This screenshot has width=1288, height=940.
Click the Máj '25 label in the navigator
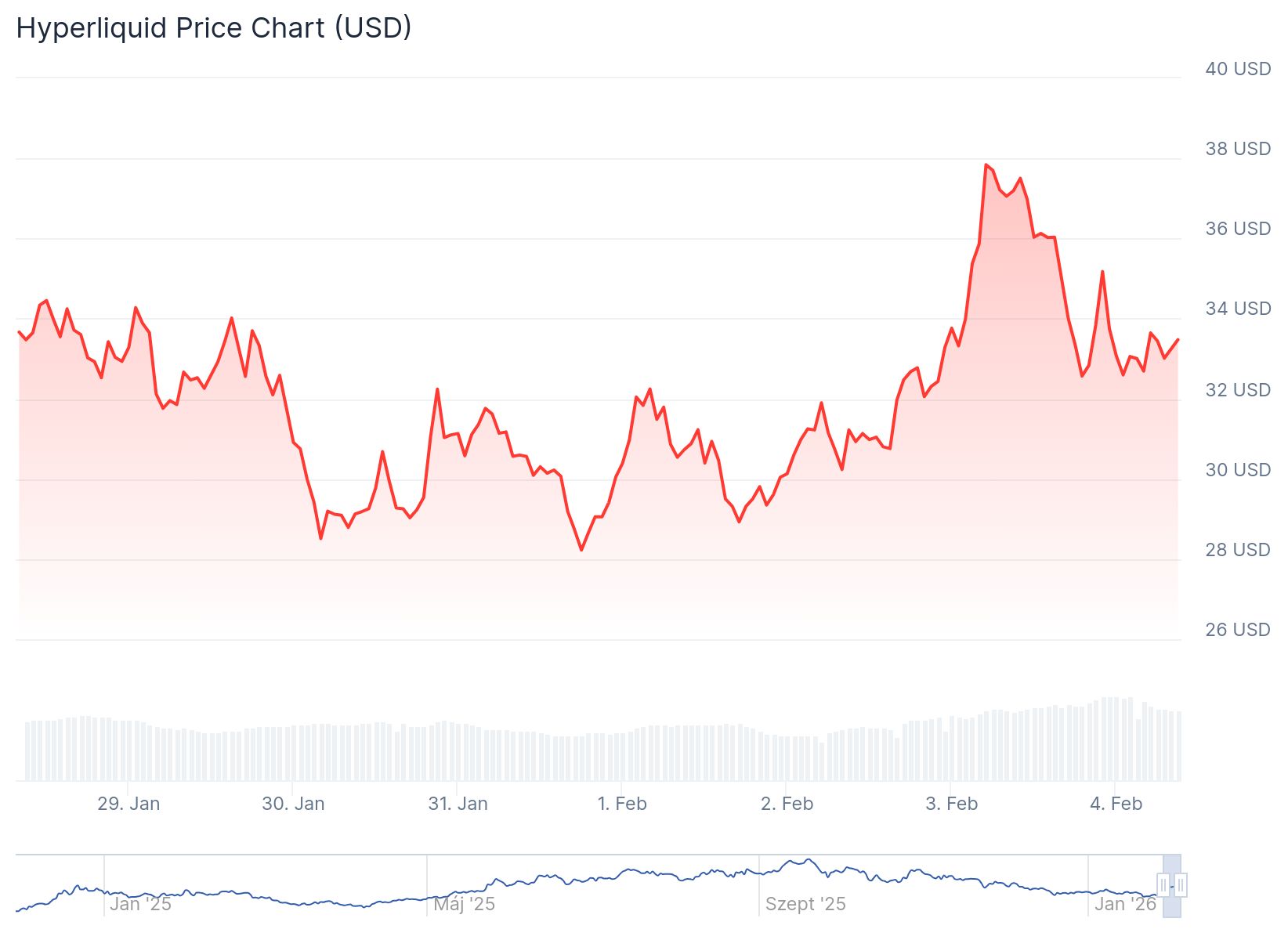pyautogui.click(x=465, y=904)
